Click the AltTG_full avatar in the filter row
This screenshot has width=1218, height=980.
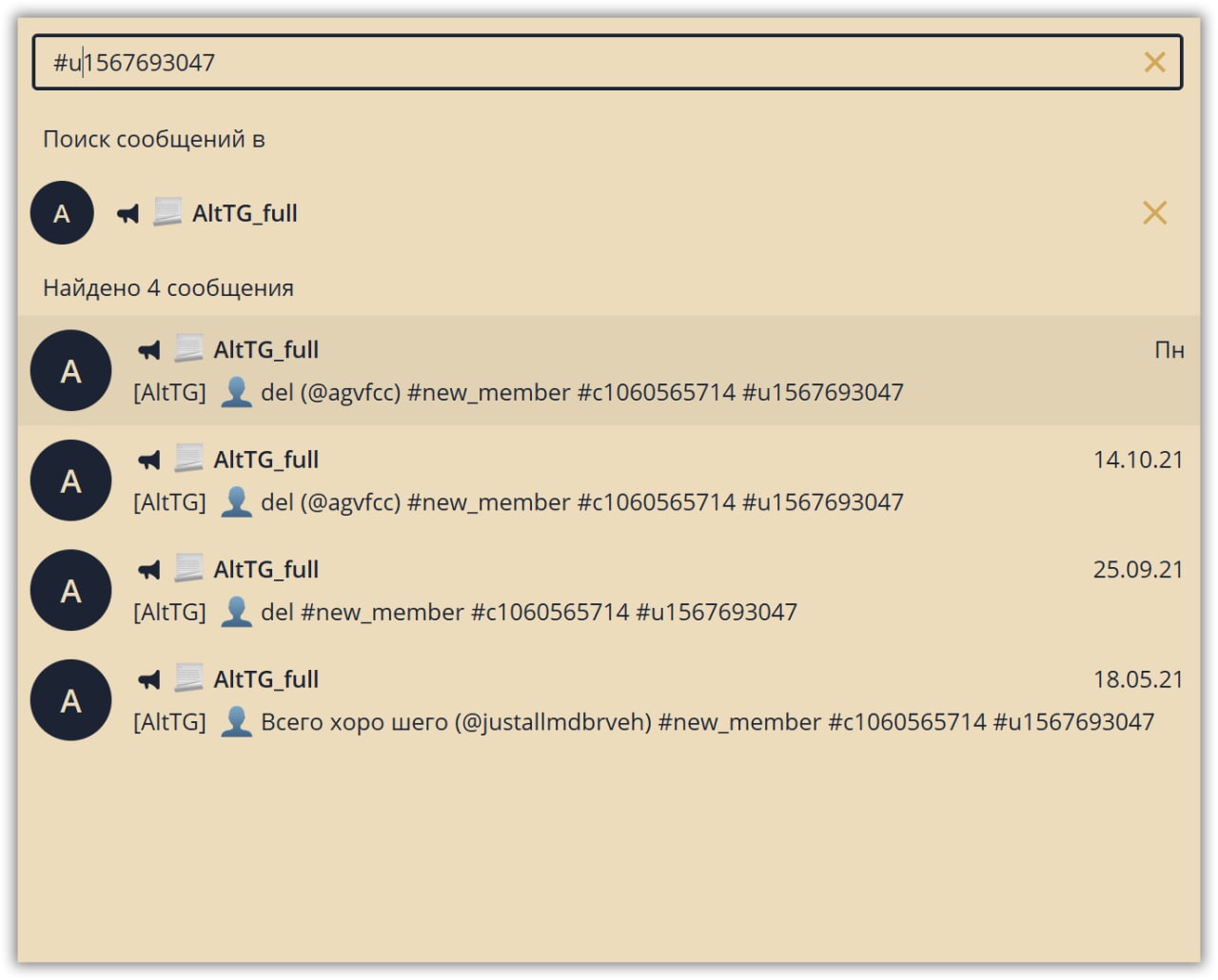click(62, 213)
